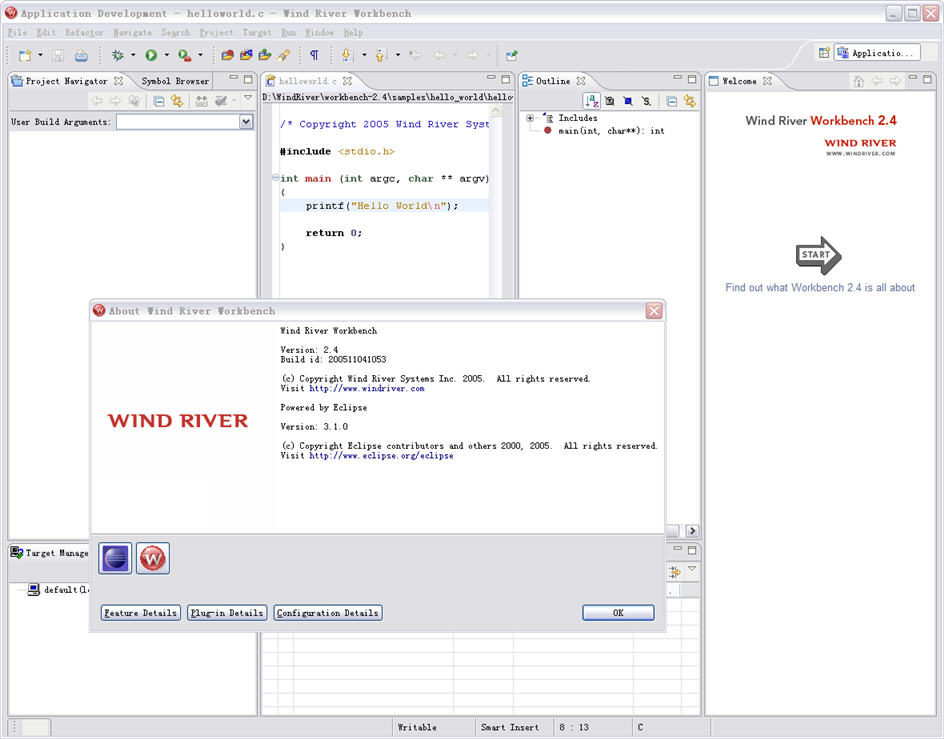Open the Project menu

click(x=216, y=33)
